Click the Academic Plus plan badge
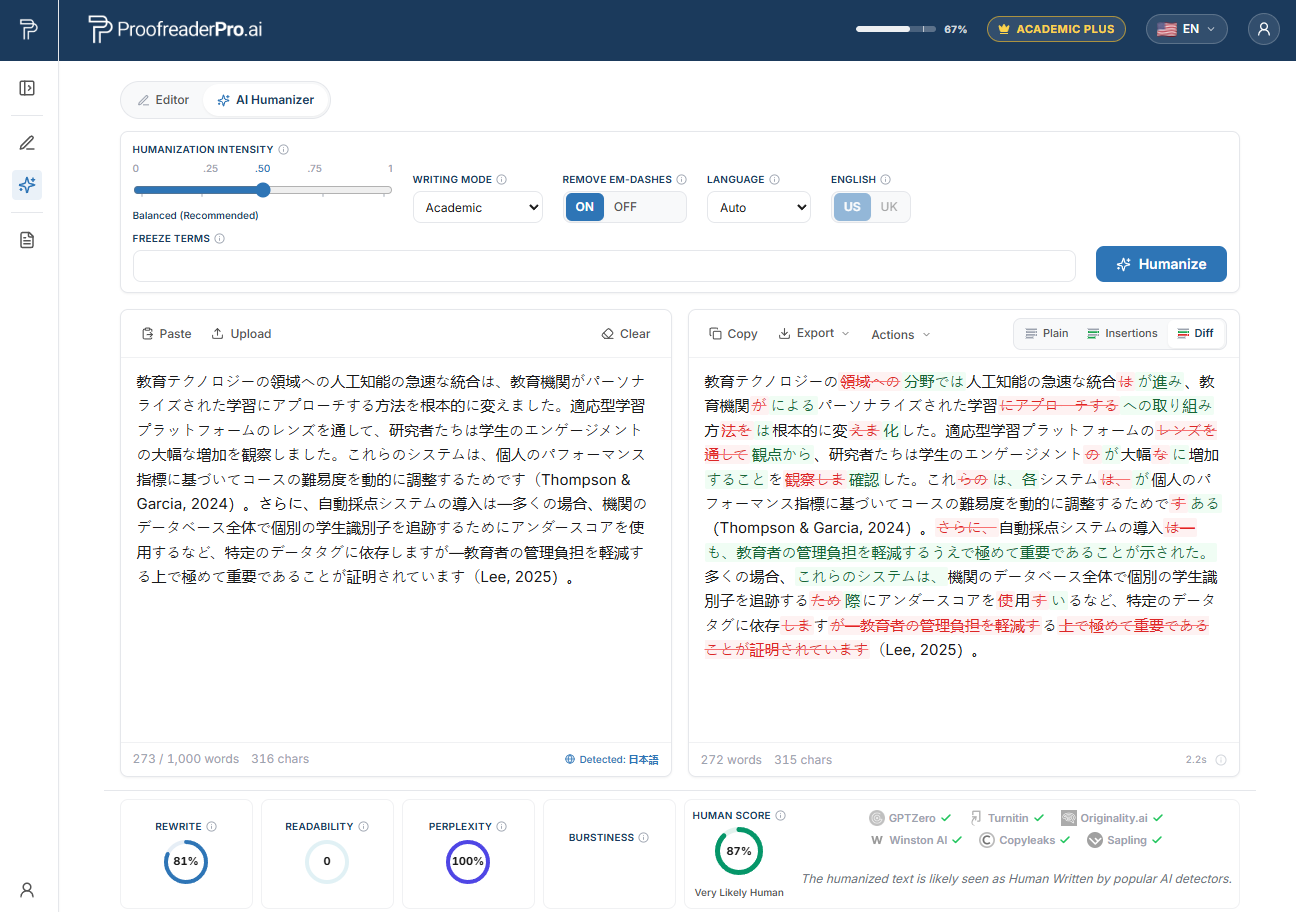The height and width of the screenshot is (912, 1296). point(1057,29)
